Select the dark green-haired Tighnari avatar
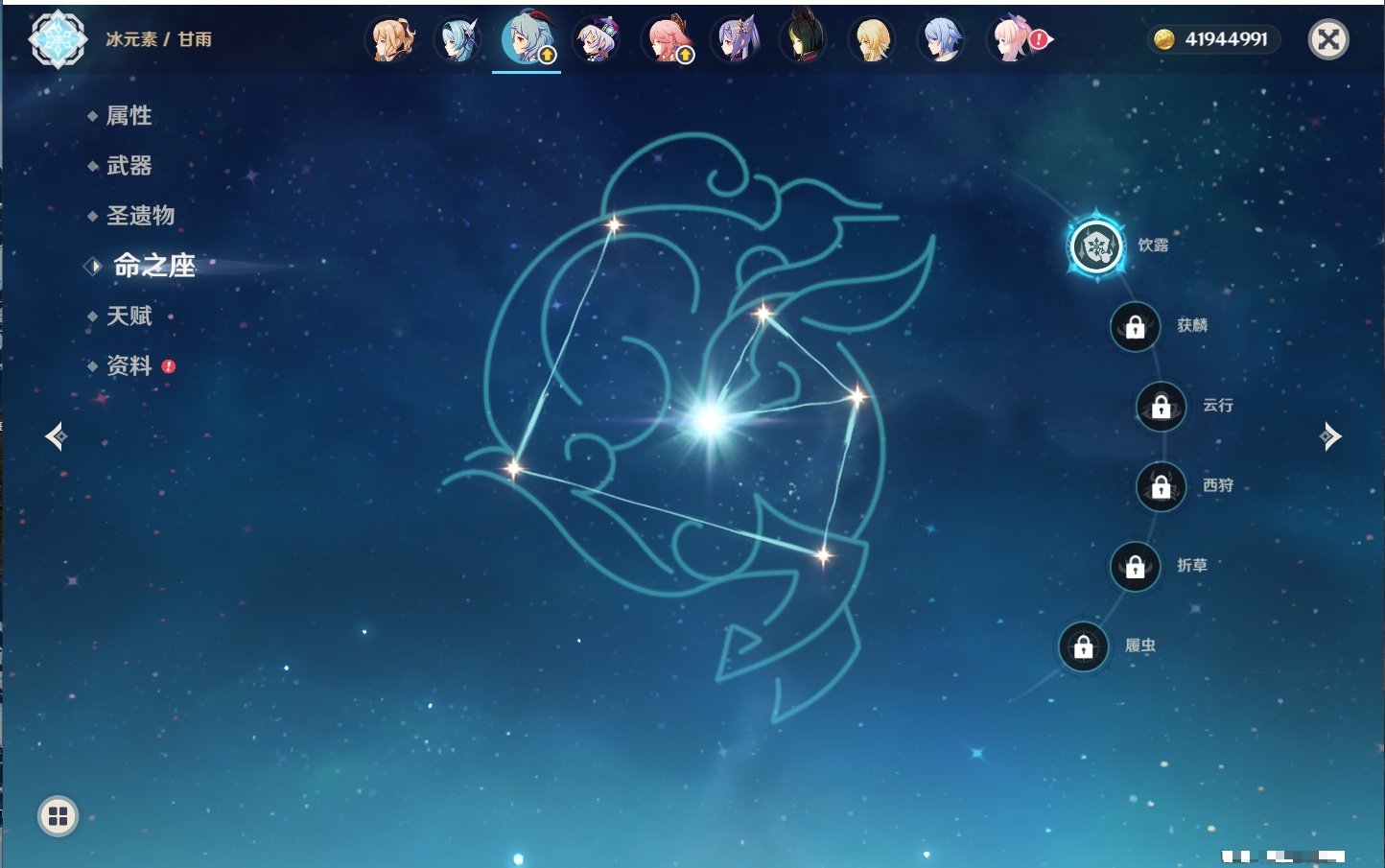The width and height of the screenshot is (1385, 868). (804, 38)
